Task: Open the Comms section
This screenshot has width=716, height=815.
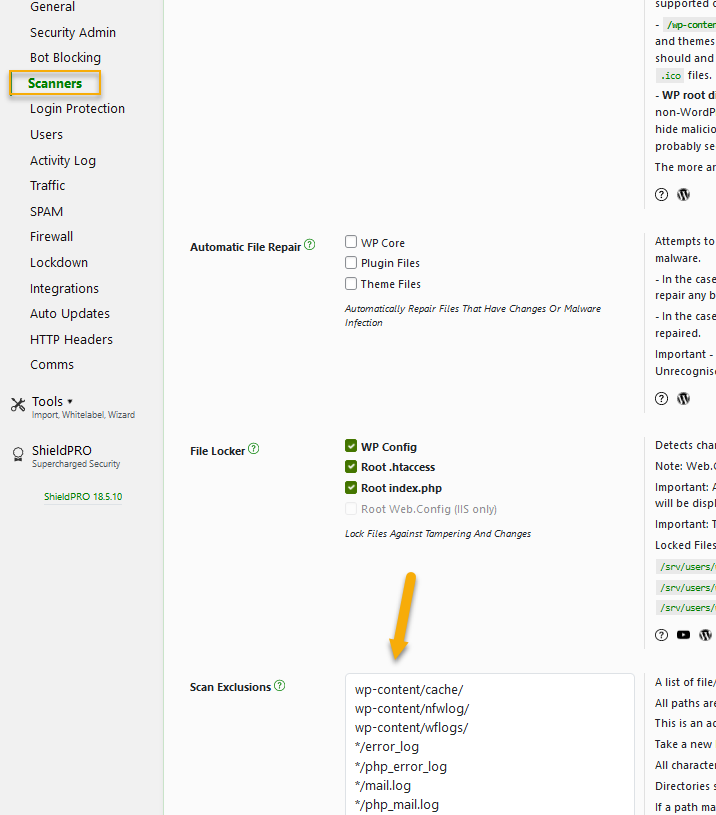Action: click(x=52, y=364)
